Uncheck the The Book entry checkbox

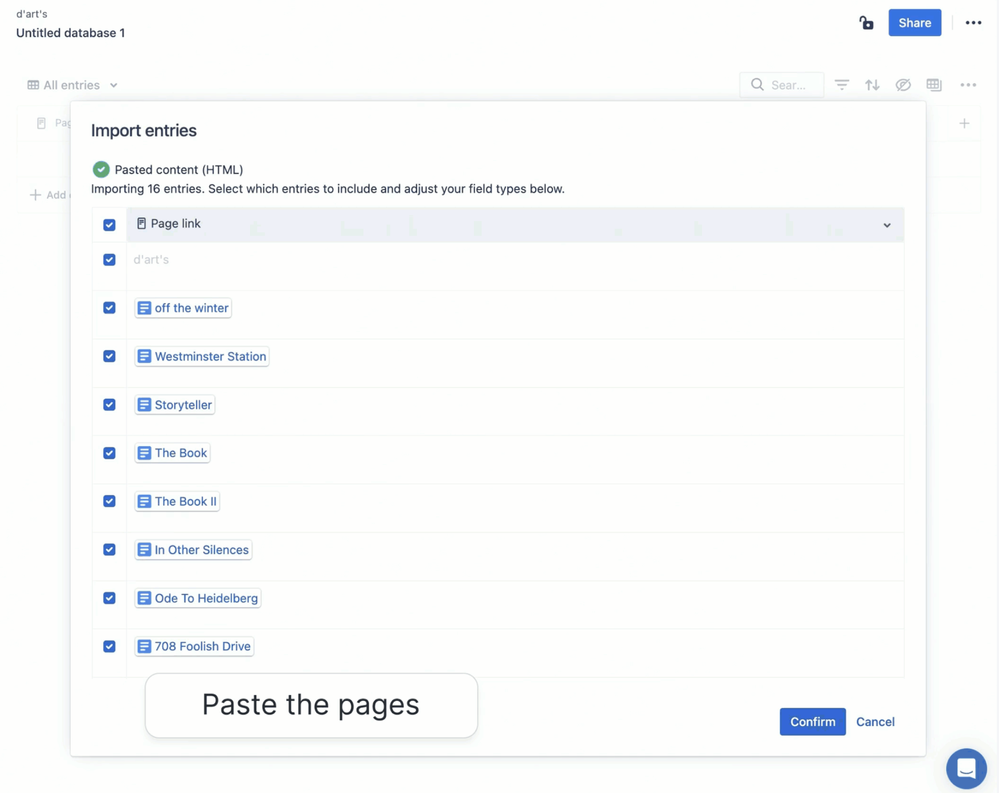[x=110, y=453]
